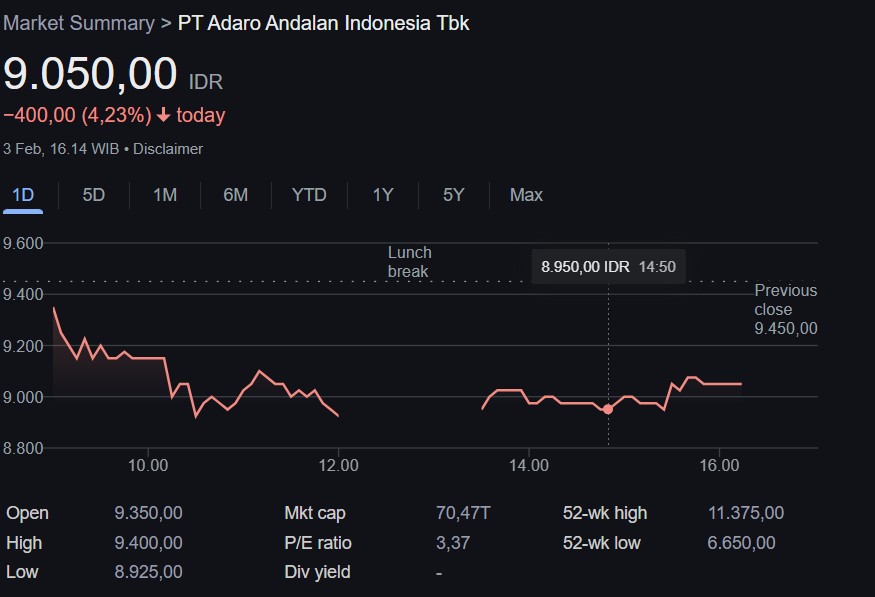875x597 pixels.
Task: Display the 5Y price history
Action: tap(454, 195)
